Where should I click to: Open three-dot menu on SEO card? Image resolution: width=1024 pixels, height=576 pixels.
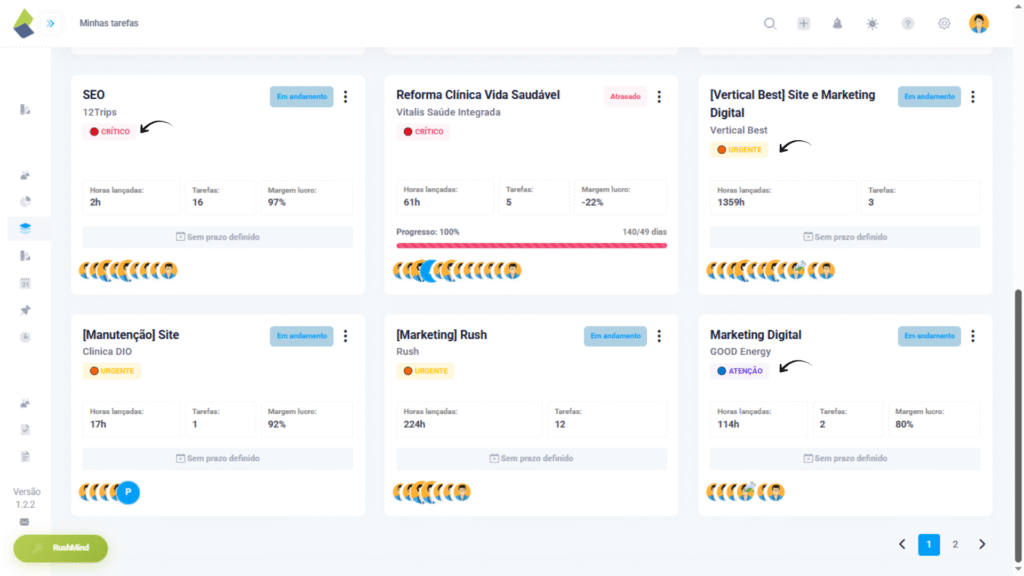[x=346, y=97]
